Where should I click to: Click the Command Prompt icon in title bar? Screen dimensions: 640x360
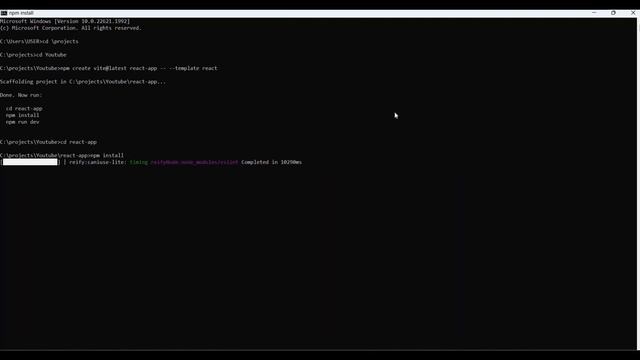pyautogui.click(x=4, y=13)
